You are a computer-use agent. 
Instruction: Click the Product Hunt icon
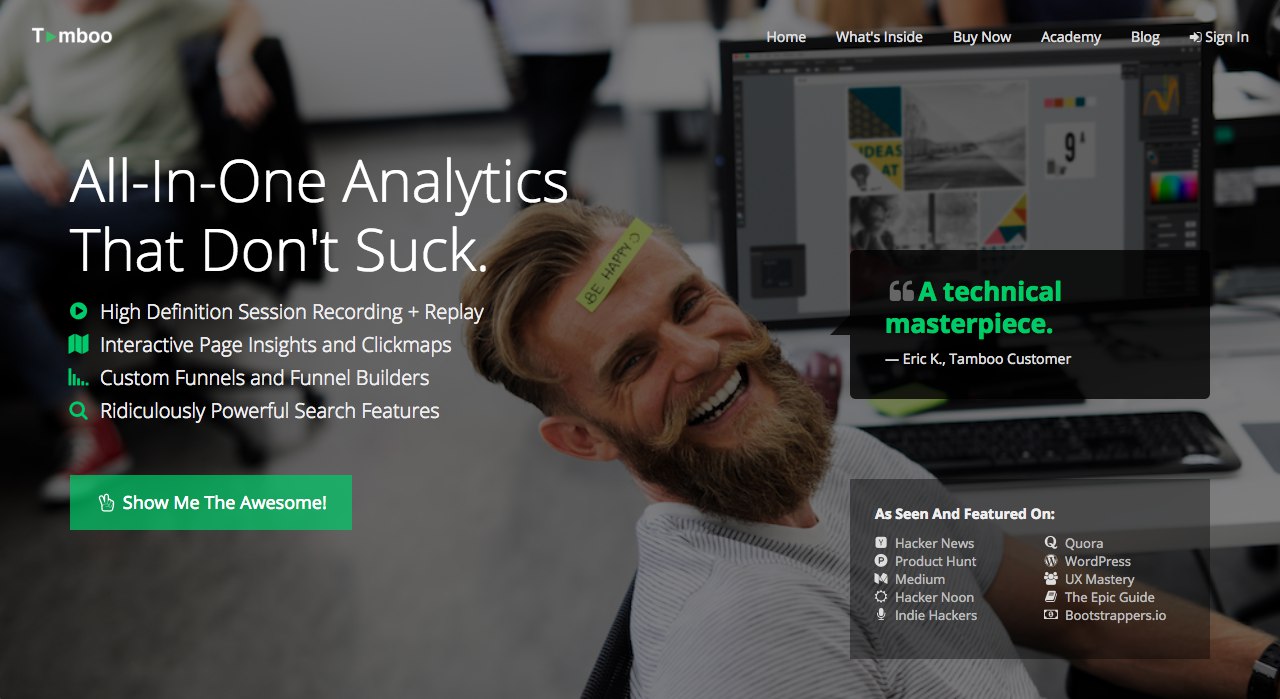[881, 561]
